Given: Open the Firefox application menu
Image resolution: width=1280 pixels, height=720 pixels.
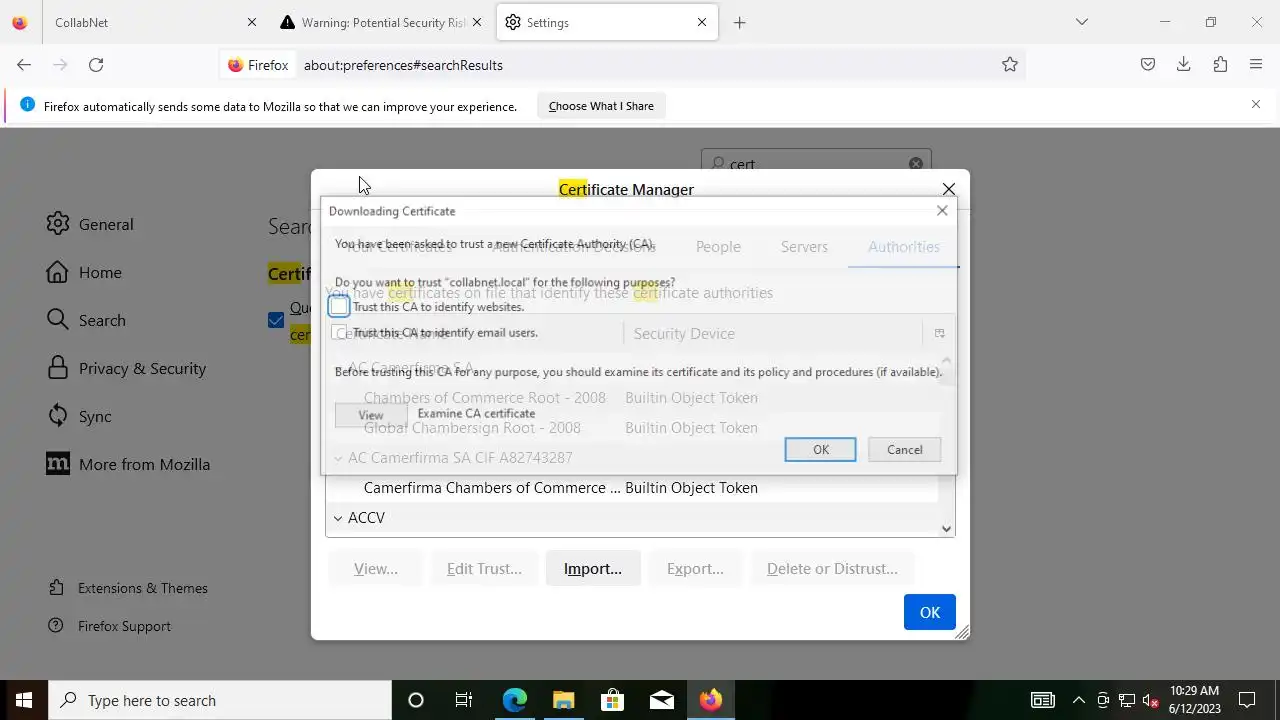Looking at the screenshot, I should 1256,64.
